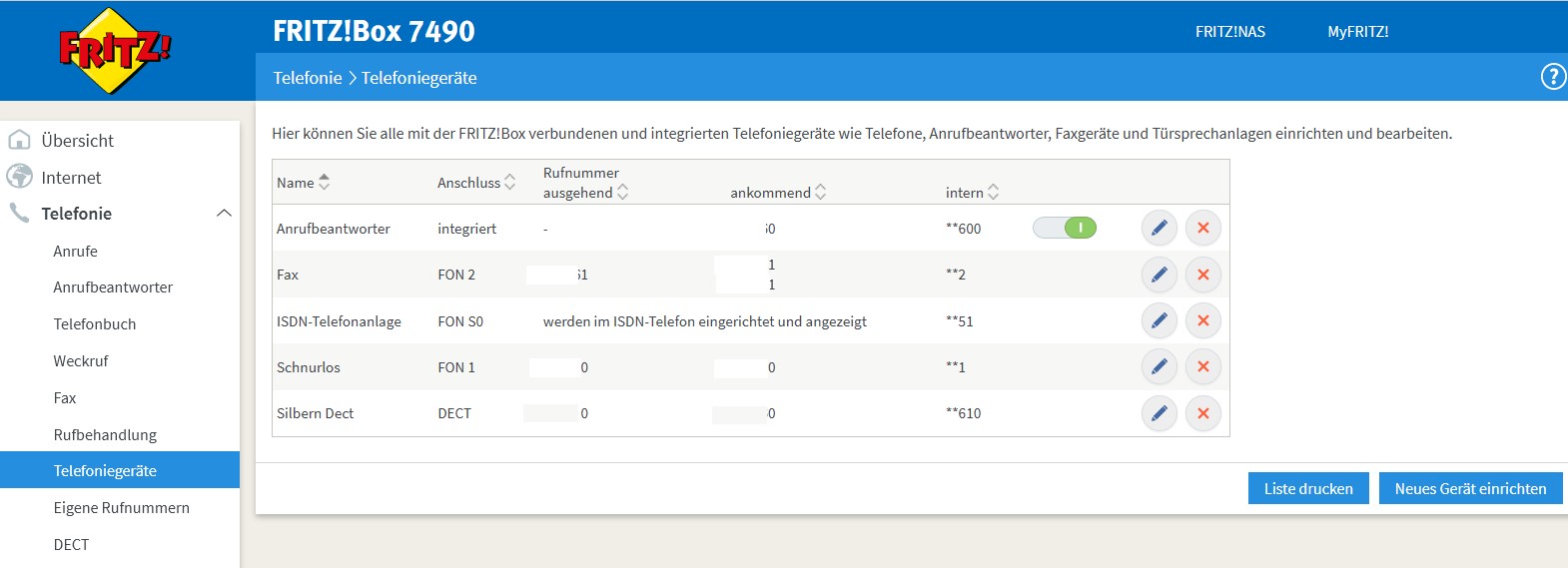Sort the table by Name column arrows
This screenshot has width=1568, height=568.
[x=324, y=183]
